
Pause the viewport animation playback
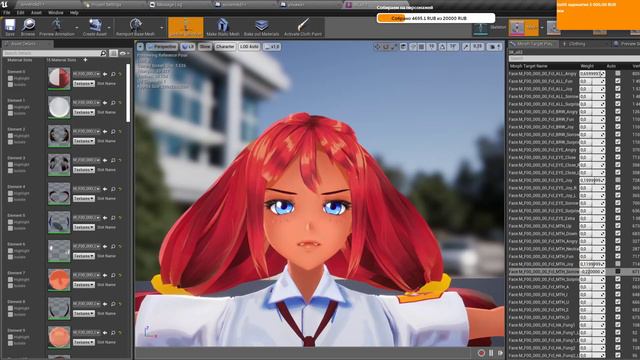point(491,353)
